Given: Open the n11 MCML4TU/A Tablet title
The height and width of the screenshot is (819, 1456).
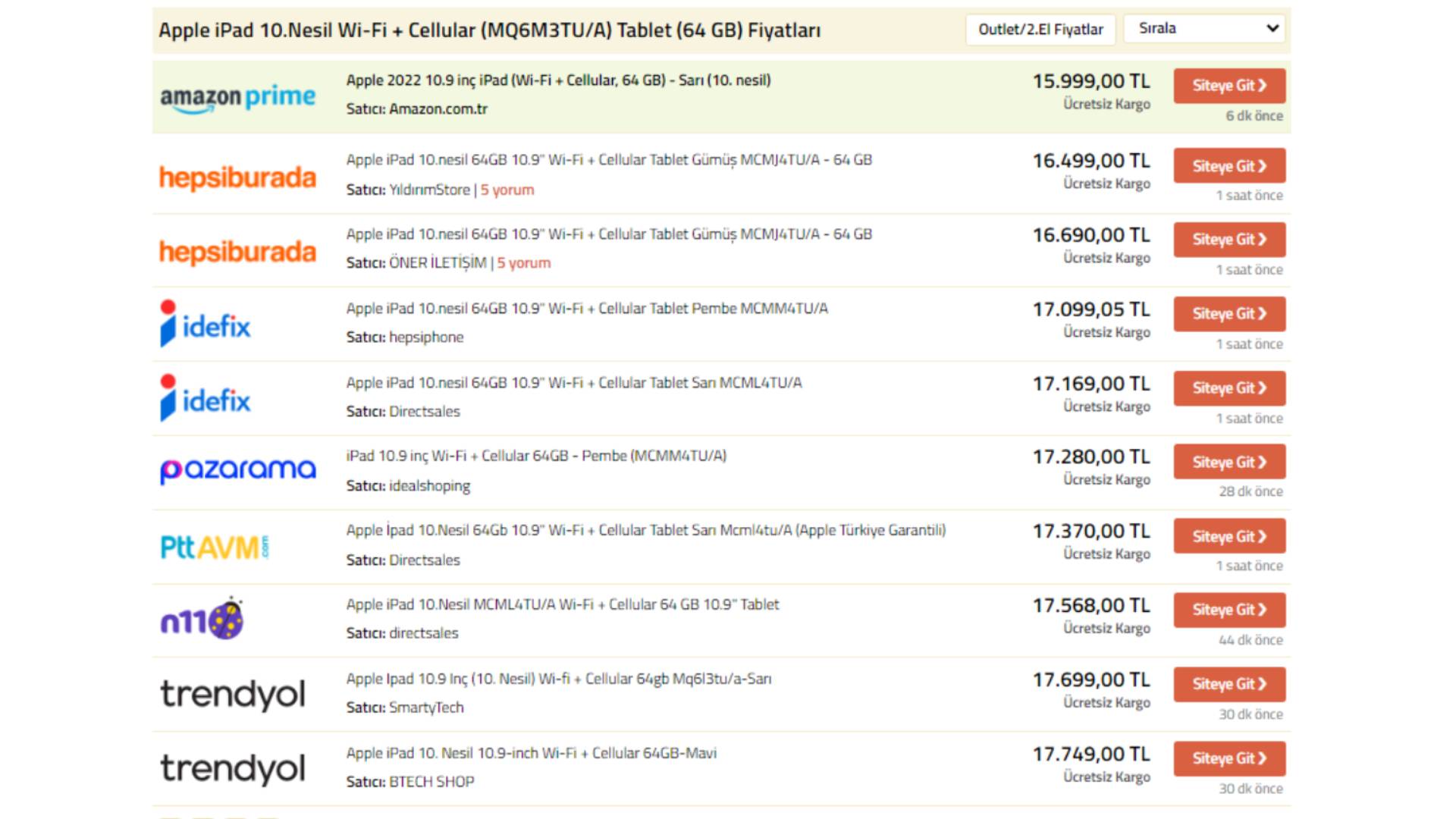Looking at the screenshot, I should tap(563, 604).
